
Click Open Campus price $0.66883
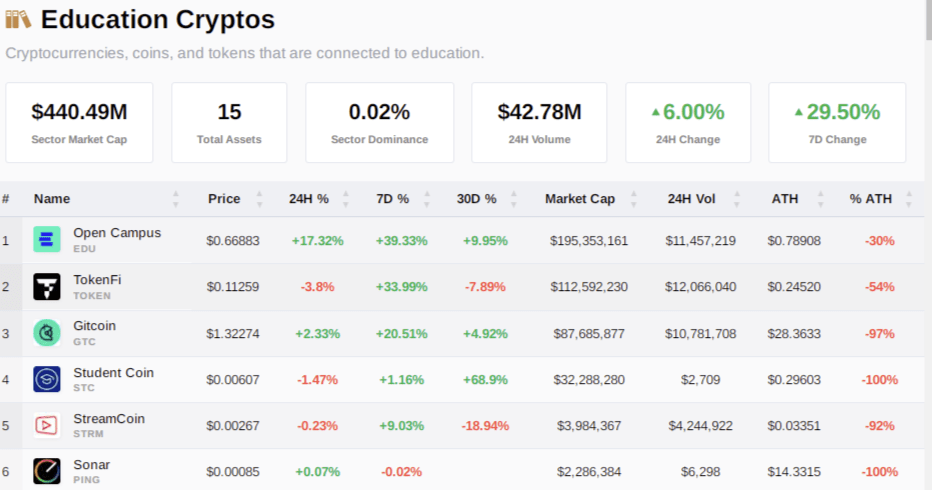tap(233, 241)
